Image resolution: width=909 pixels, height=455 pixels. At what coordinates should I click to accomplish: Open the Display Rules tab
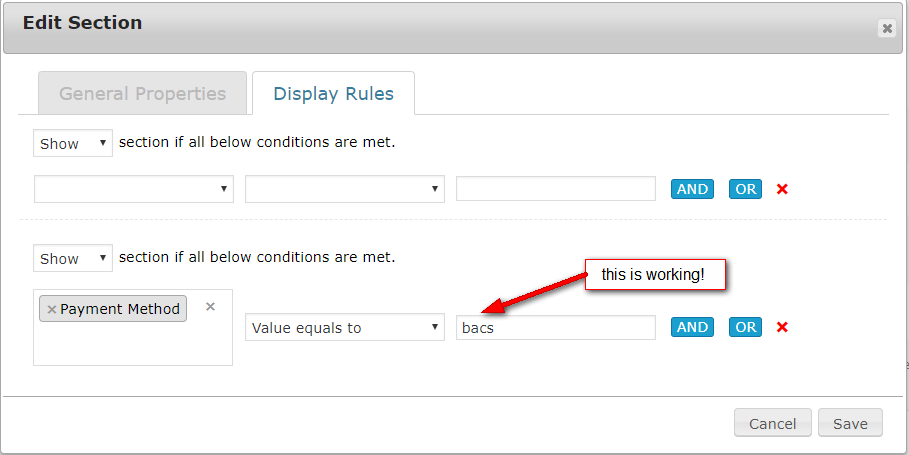(x=333, y=94)
